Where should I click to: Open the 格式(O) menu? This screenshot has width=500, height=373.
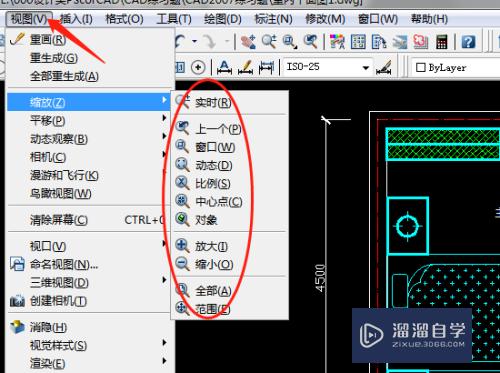click(x=124, y=19)
